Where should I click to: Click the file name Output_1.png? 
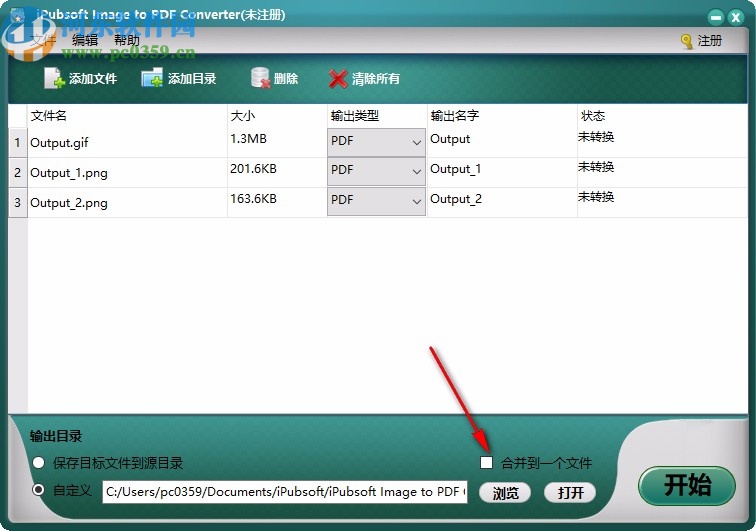tap(69, 173)
